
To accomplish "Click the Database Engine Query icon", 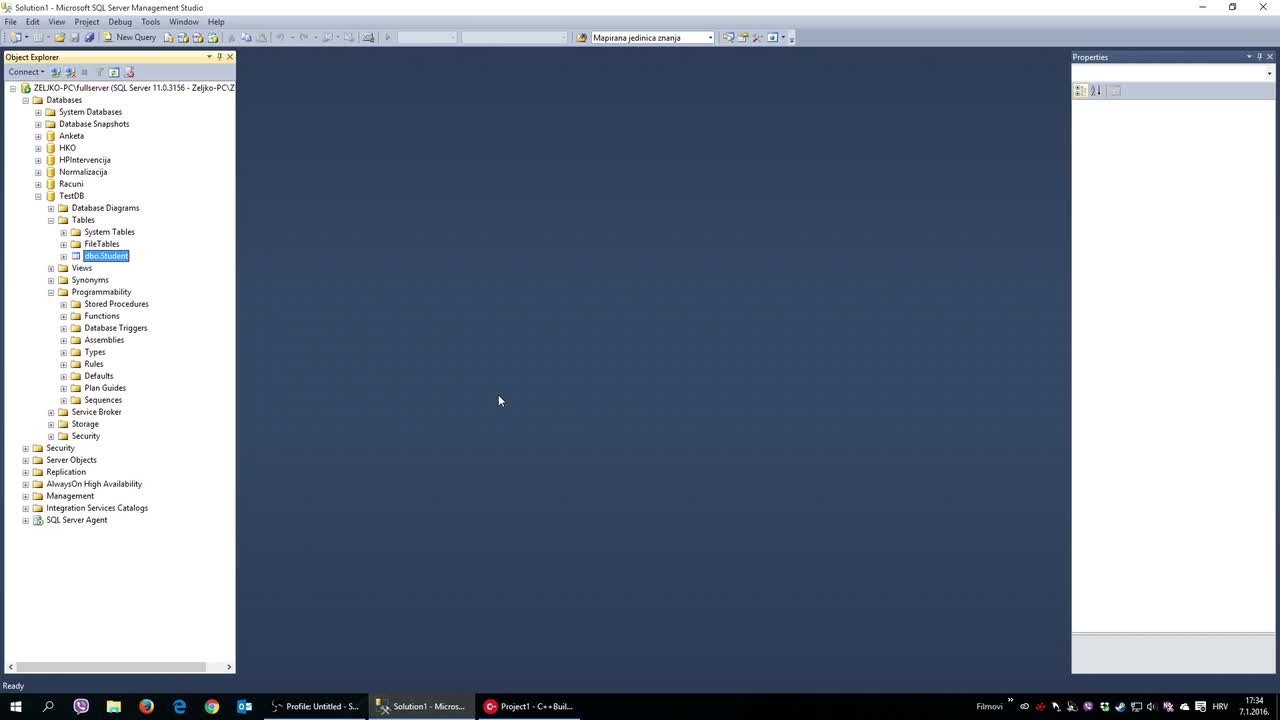I will point(169,37).
